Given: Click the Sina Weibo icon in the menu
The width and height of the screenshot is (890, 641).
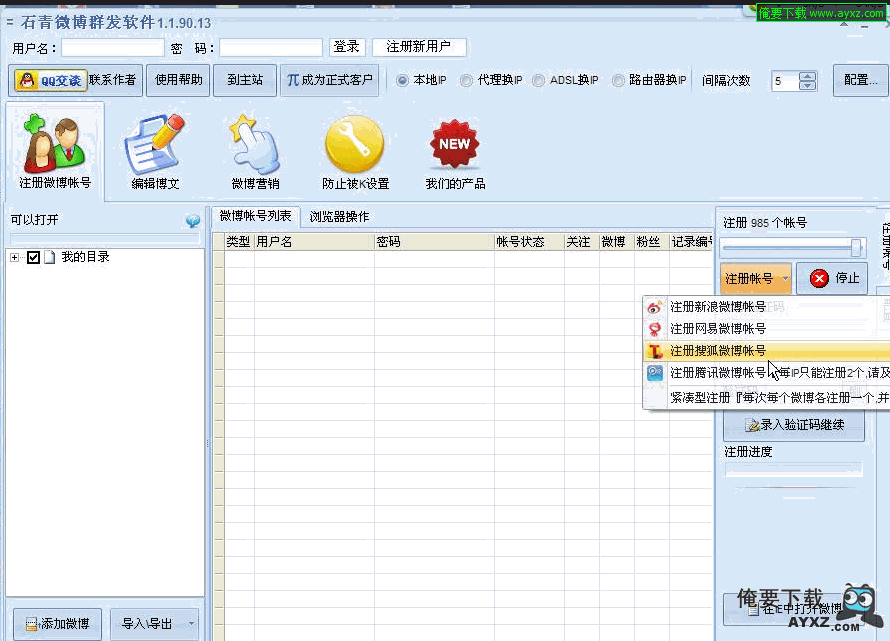Looking at the screenshot, I should (x=655, y=307).
